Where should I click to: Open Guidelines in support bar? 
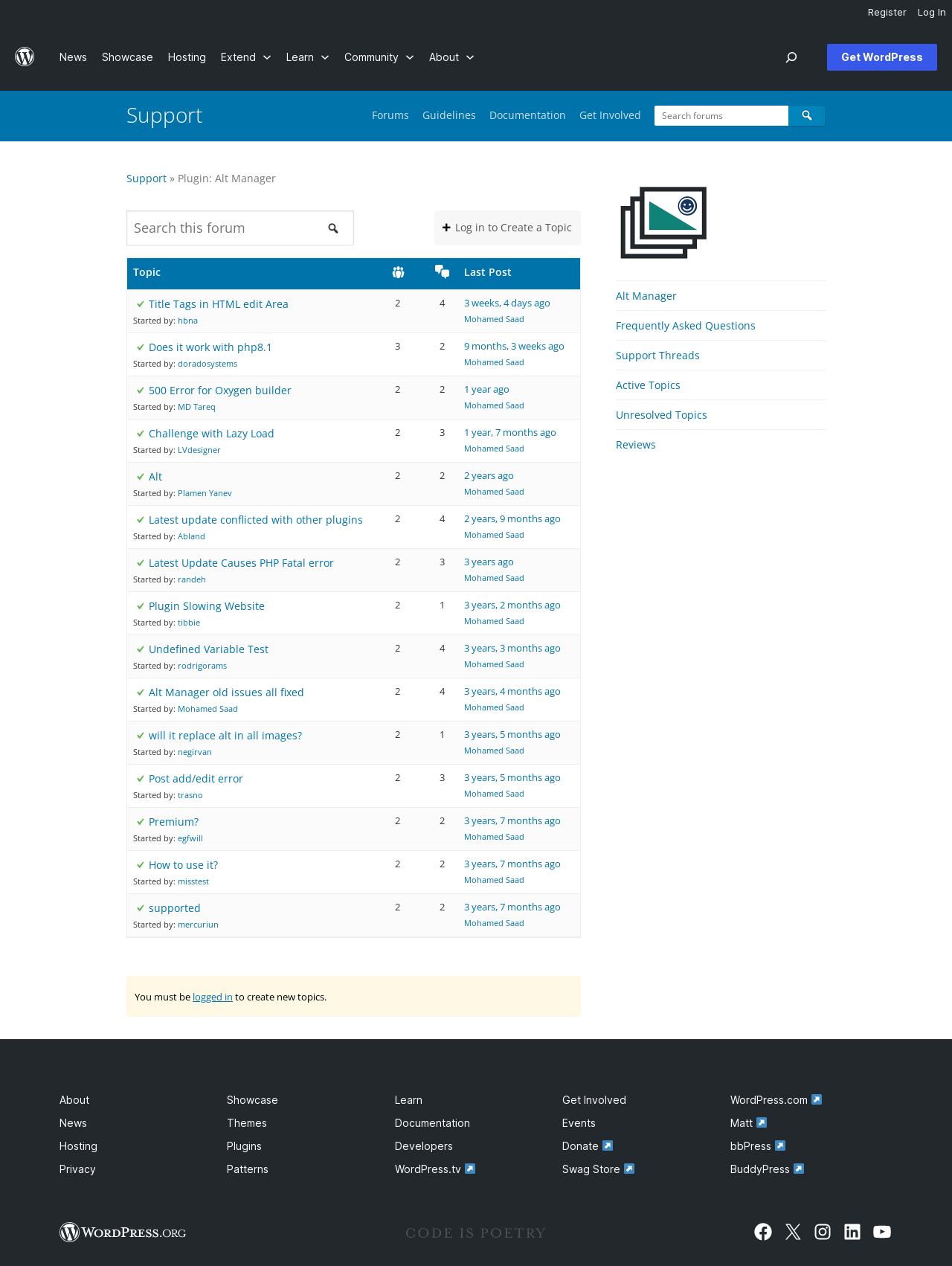pos(449,115)
